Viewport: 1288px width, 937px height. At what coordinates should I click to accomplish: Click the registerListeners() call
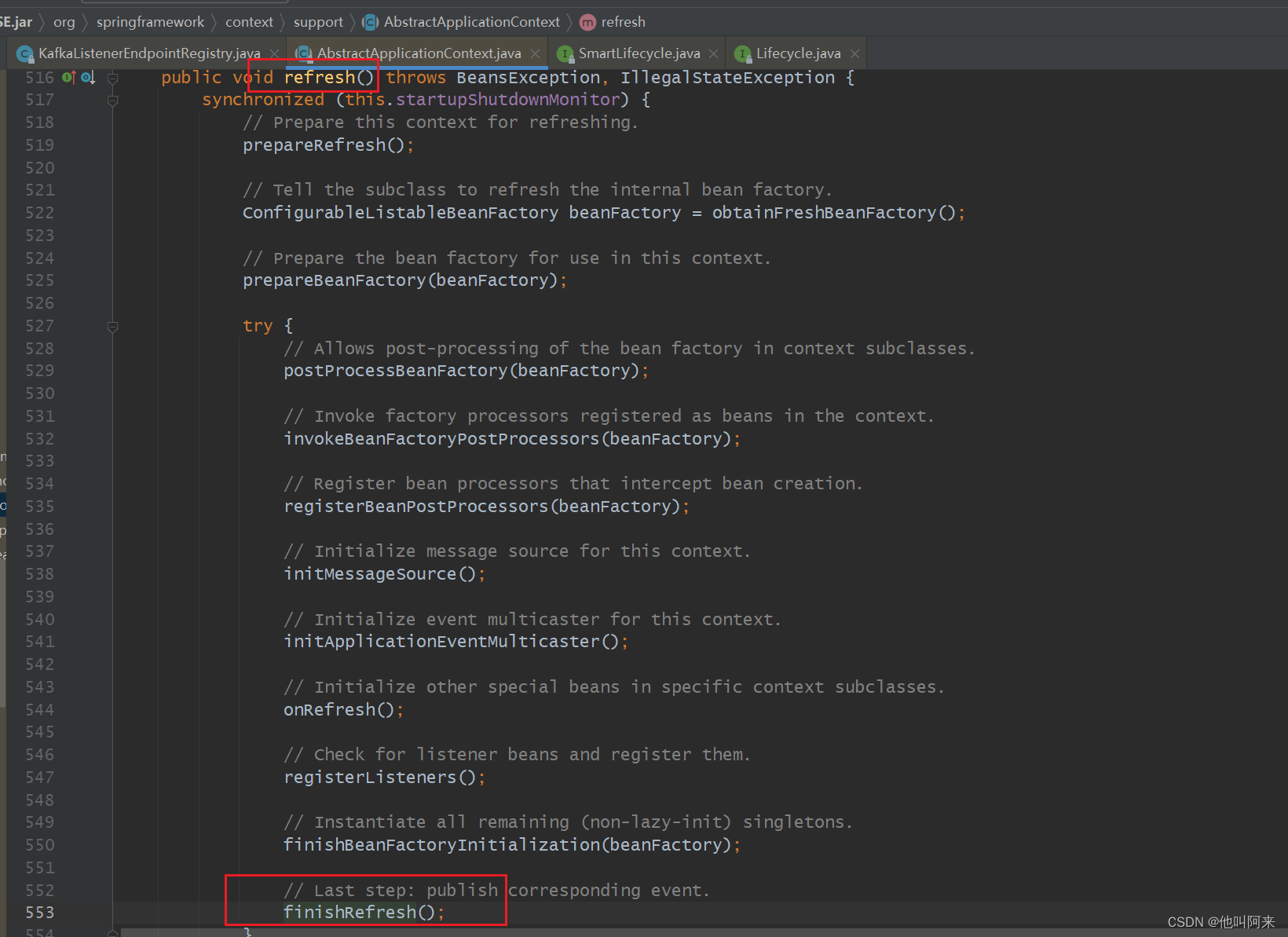(x=380, y=778)
